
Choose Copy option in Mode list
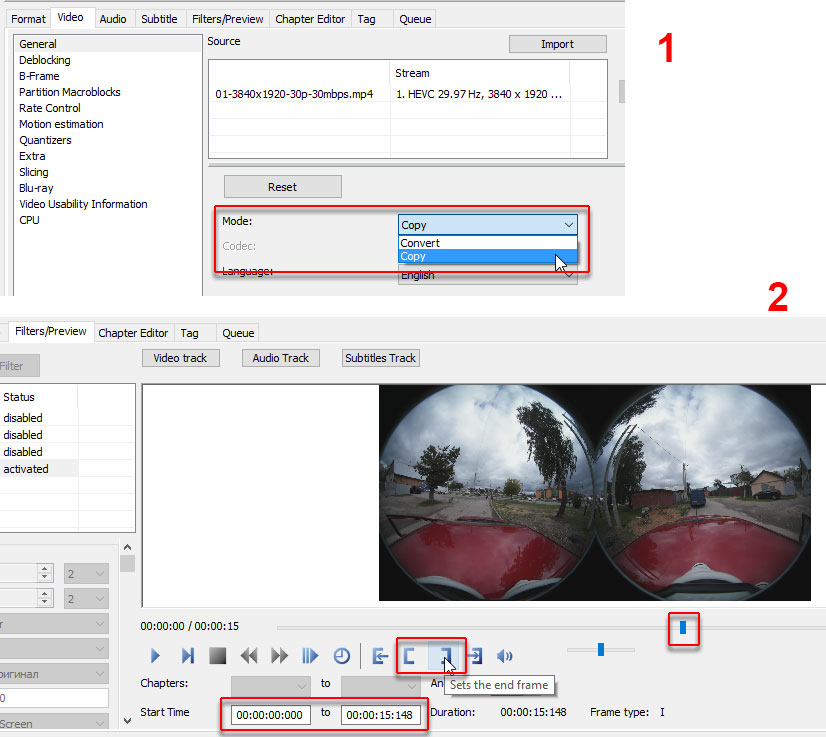coord(487,257)
